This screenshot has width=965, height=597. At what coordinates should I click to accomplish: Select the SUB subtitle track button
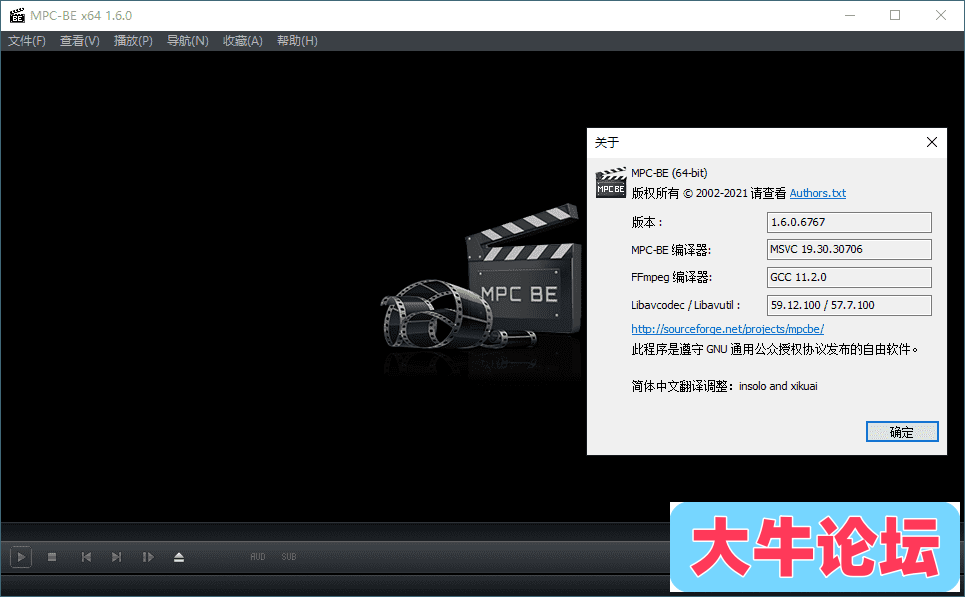click(289, 556)
